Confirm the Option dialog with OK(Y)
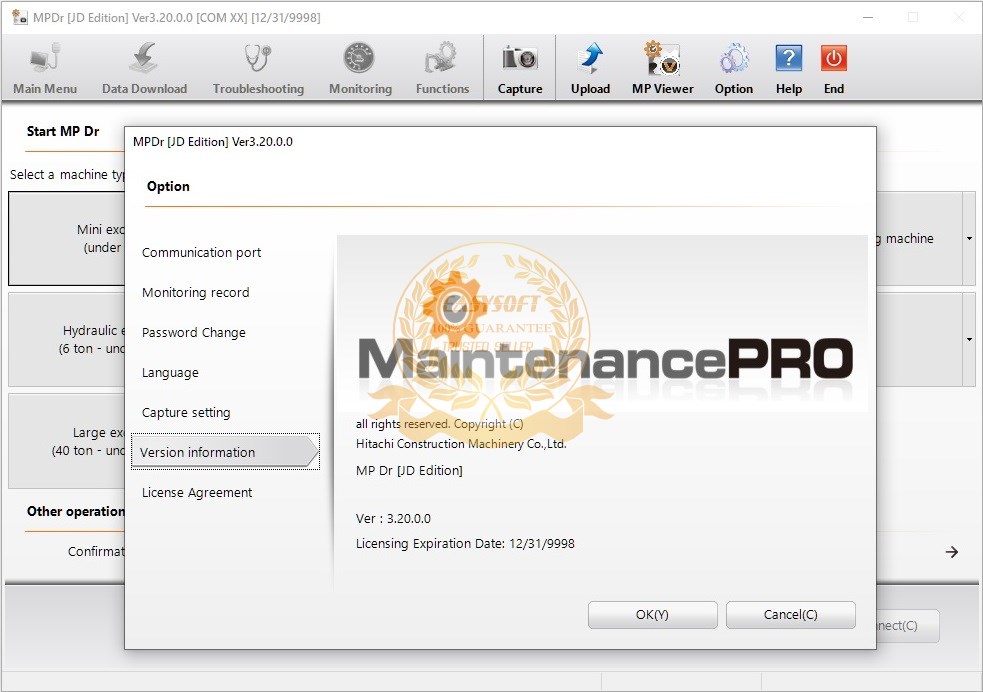983x692 pixels. coord(652,615)
